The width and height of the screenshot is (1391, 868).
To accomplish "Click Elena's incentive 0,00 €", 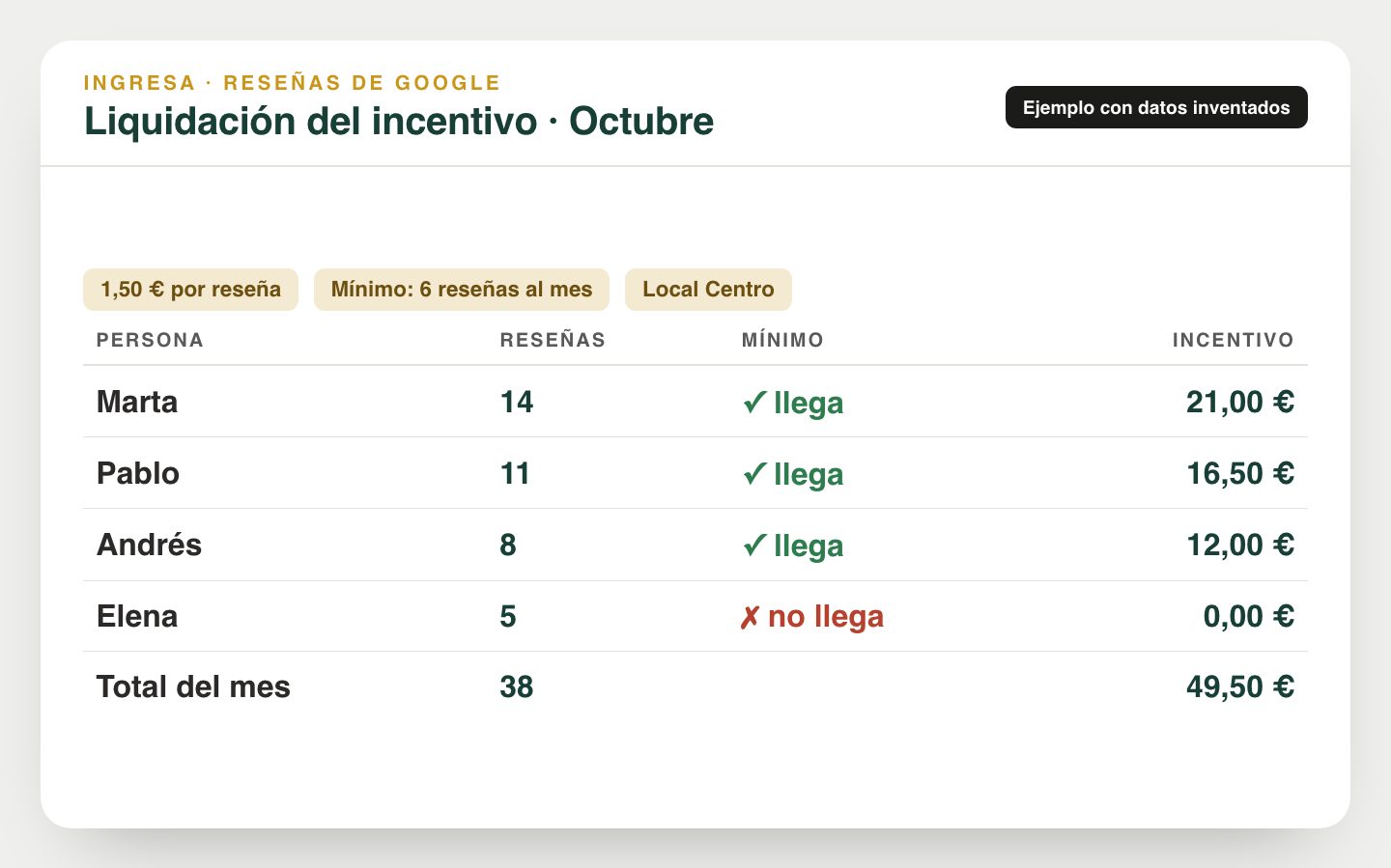I will pyautogui.click(x=1249, y=616).
